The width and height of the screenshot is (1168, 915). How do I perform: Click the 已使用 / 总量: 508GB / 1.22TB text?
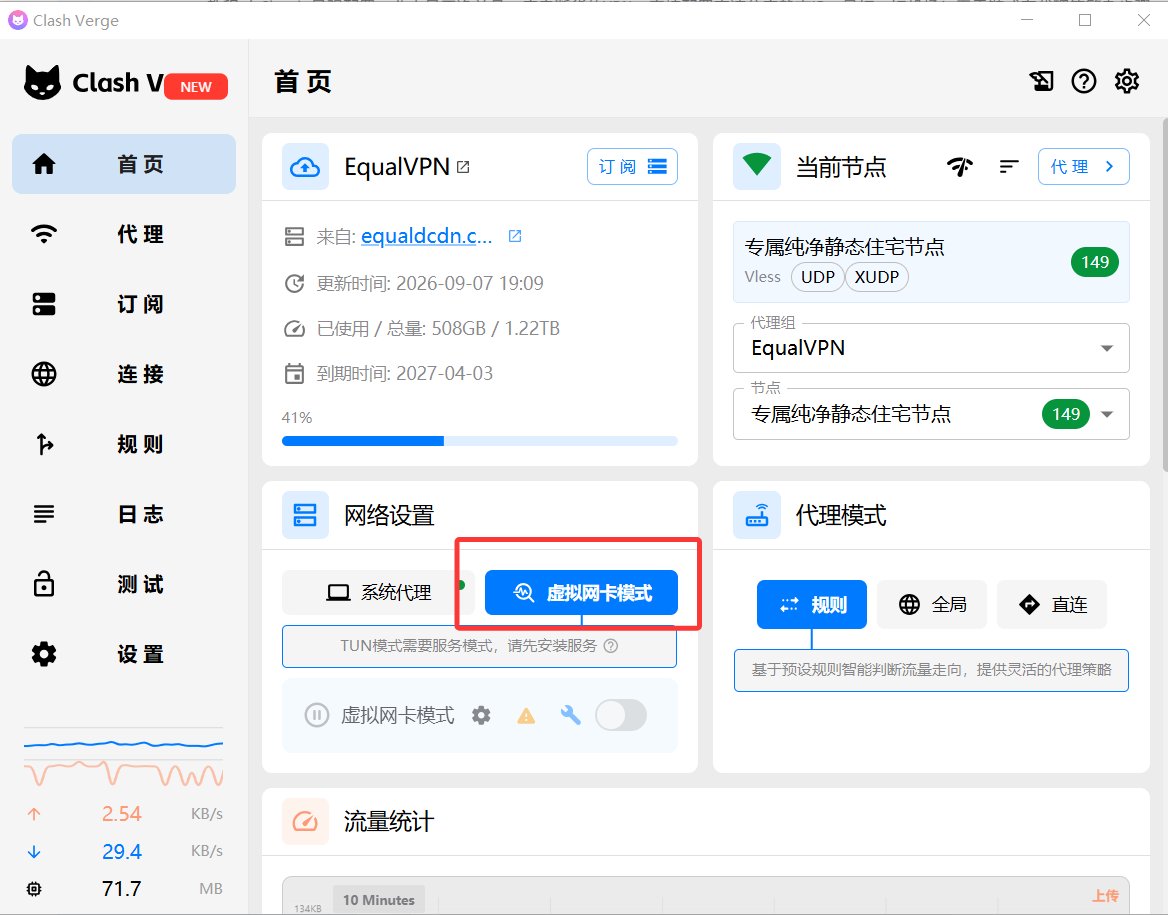(x=438, y=329)
